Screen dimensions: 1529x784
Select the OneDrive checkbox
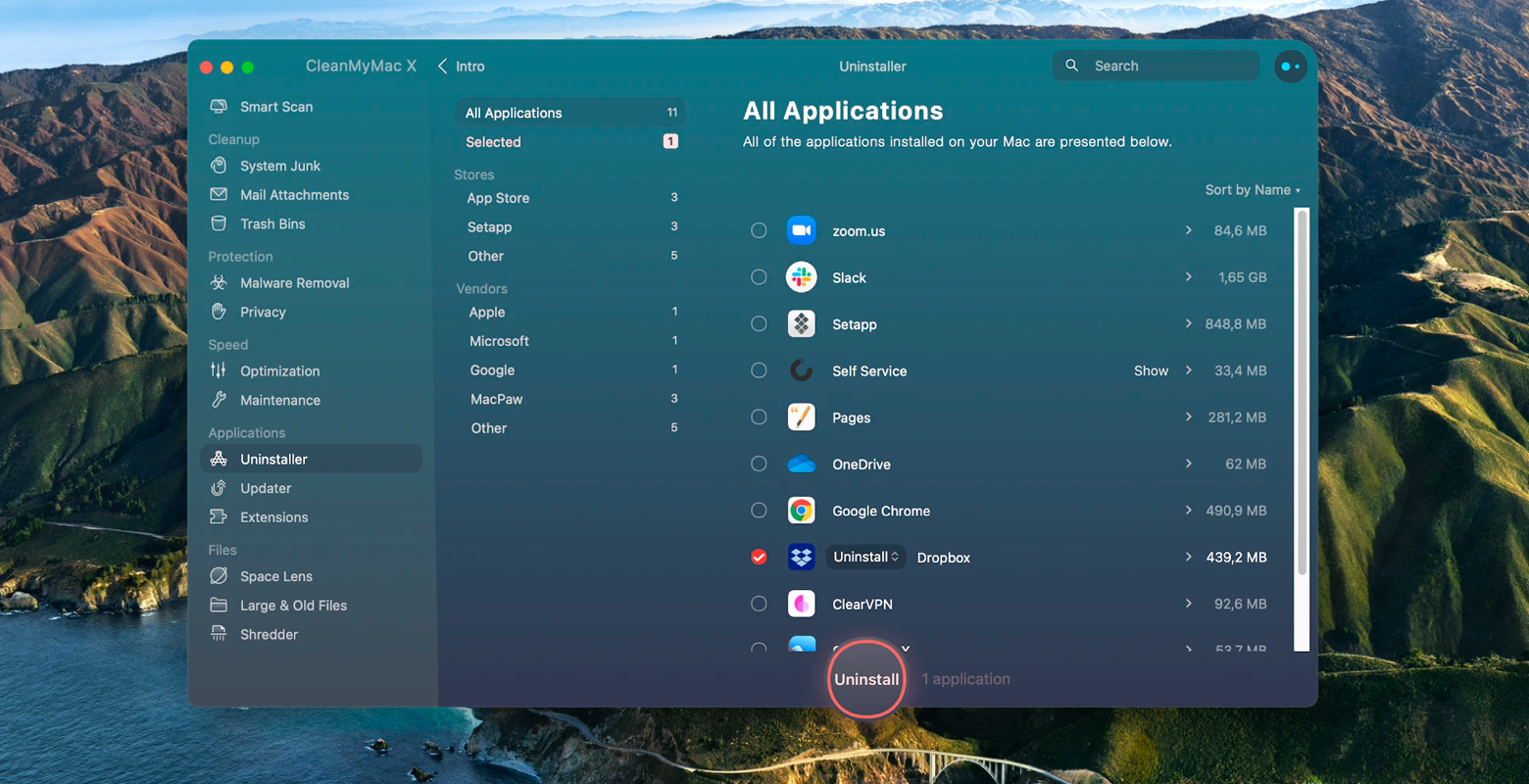pos(759,464)
